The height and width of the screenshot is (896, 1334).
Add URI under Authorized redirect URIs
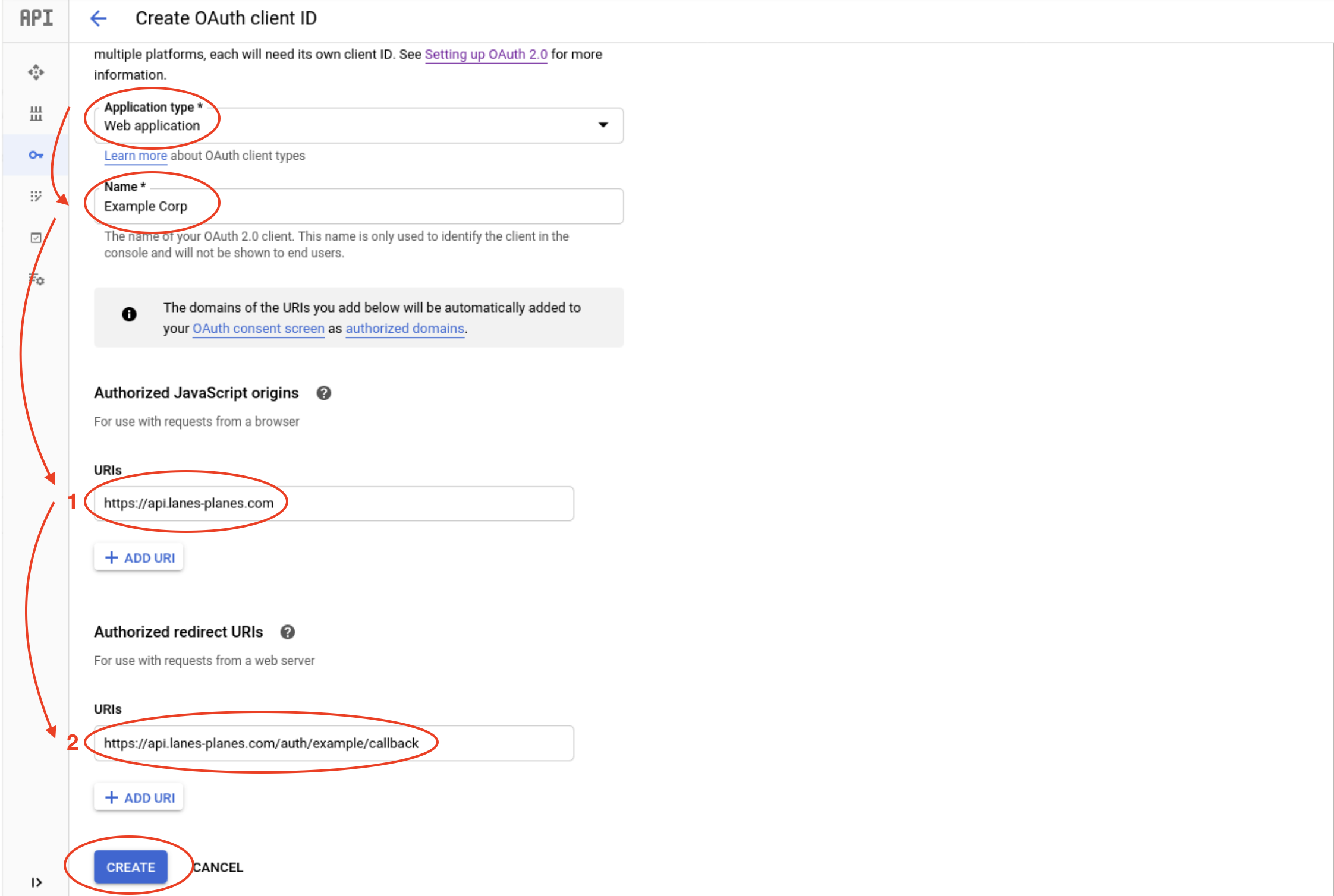click(139, 798)
